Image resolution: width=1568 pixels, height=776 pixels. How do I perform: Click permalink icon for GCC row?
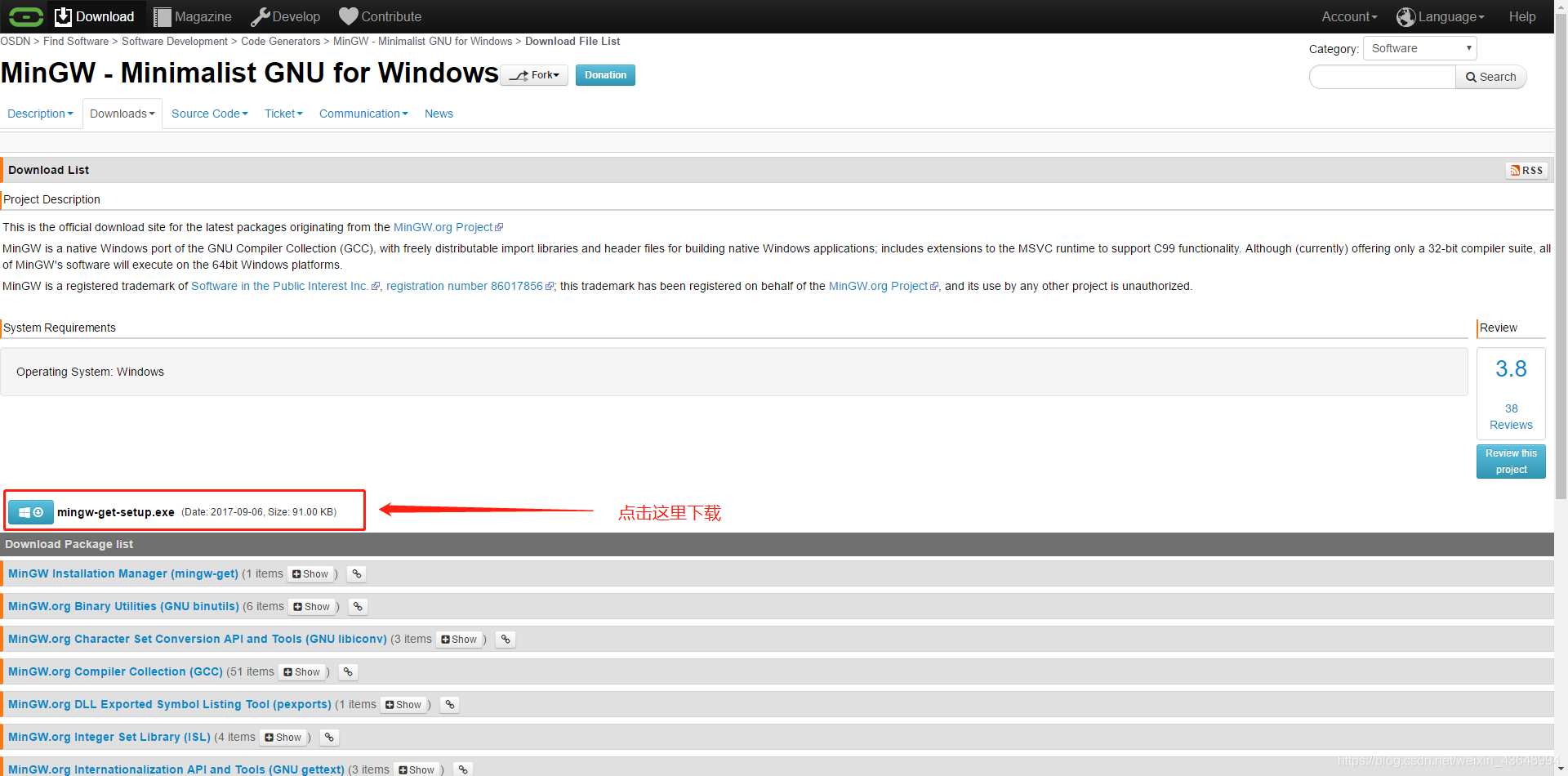pyautogui.click(x=348, y=672)
